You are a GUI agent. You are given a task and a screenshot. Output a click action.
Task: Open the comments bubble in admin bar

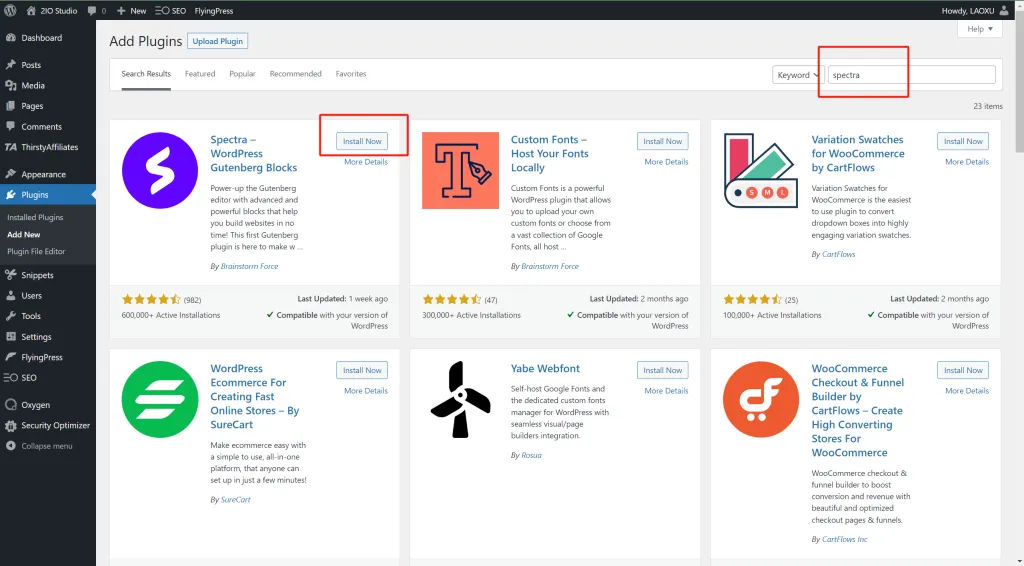pos(96,10)
